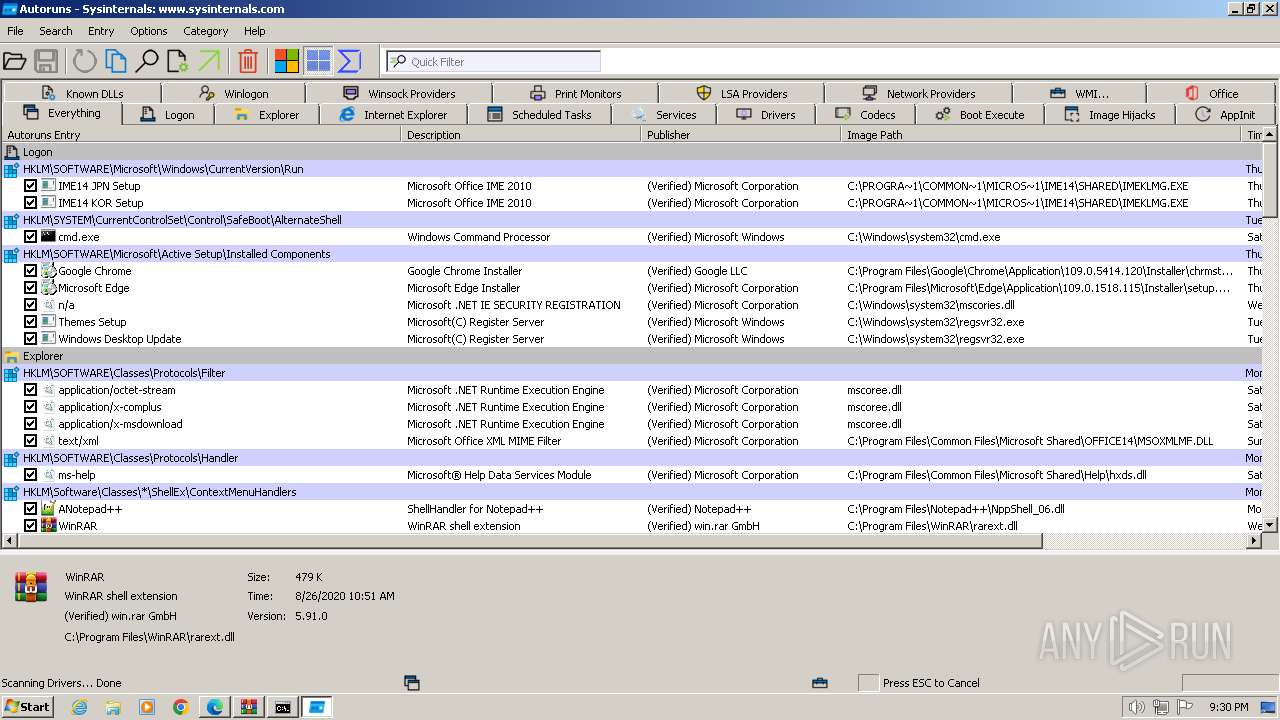1280x720 pixels.
Task: Uncheck the IME14 JPN Setup entry
Action: click(x=31, y=186)
